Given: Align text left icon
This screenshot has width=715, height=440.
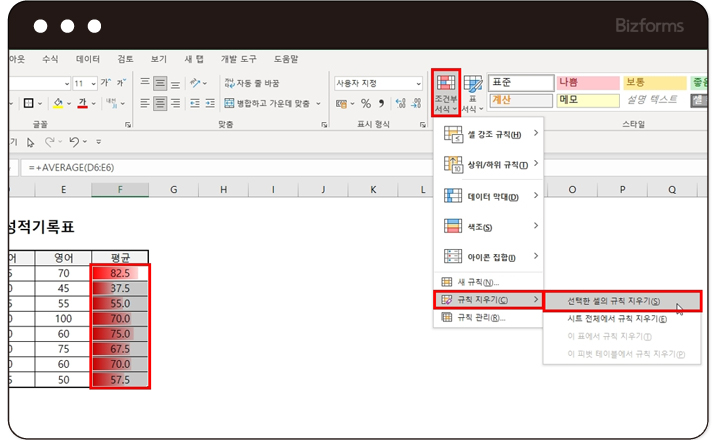Looking at the screenshot, I should [145, 104].
